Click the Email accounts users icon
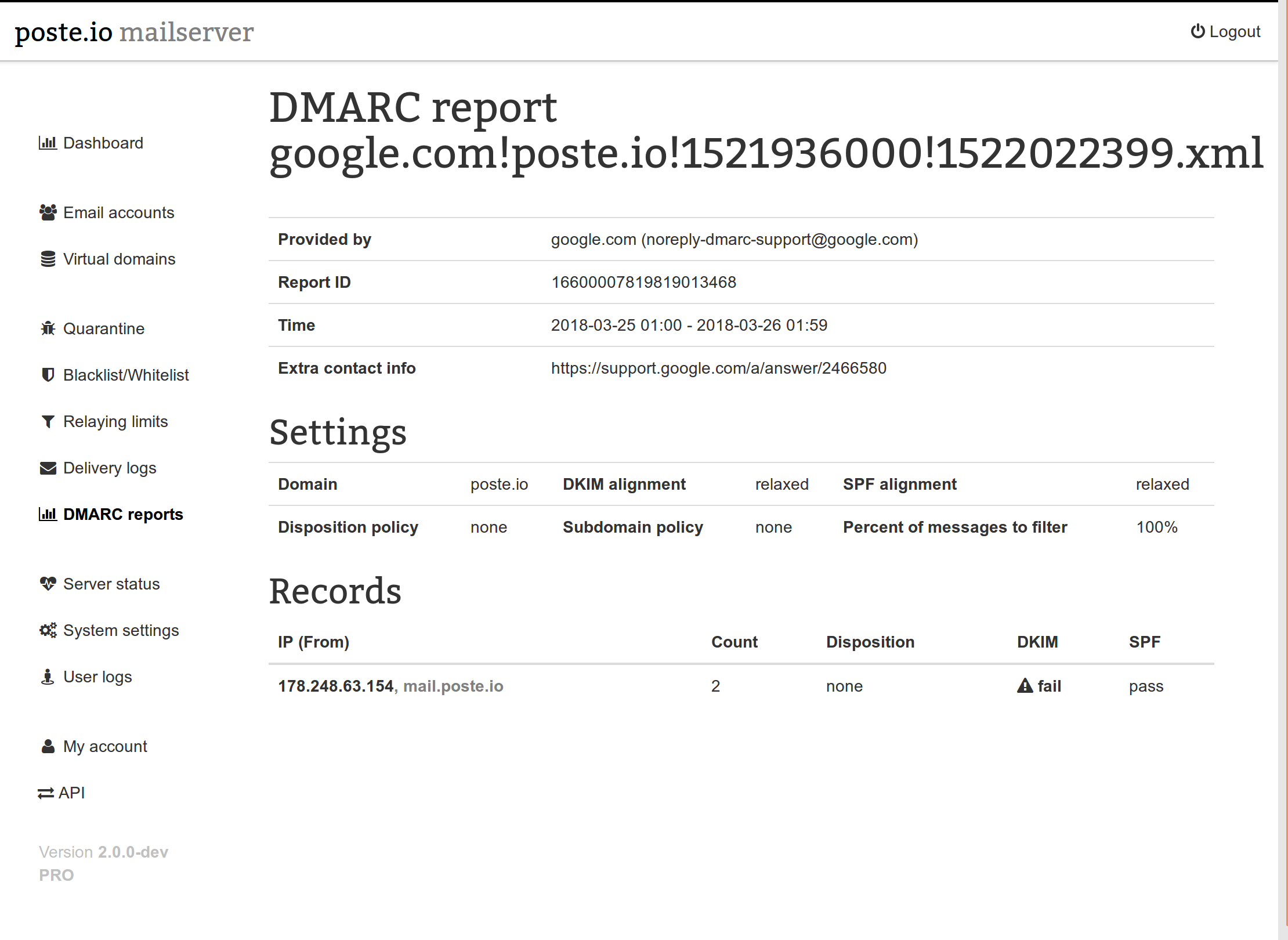 (x=48, y=212)
